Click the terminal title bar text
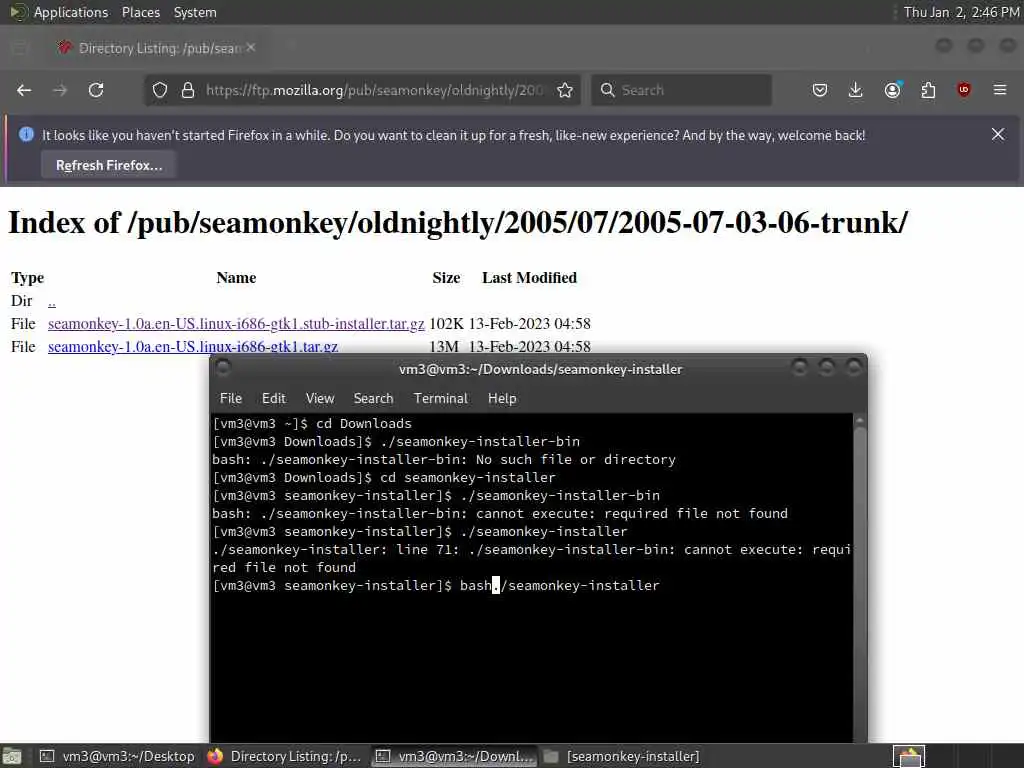The image size is (1024, 768). tap(540, 370)
